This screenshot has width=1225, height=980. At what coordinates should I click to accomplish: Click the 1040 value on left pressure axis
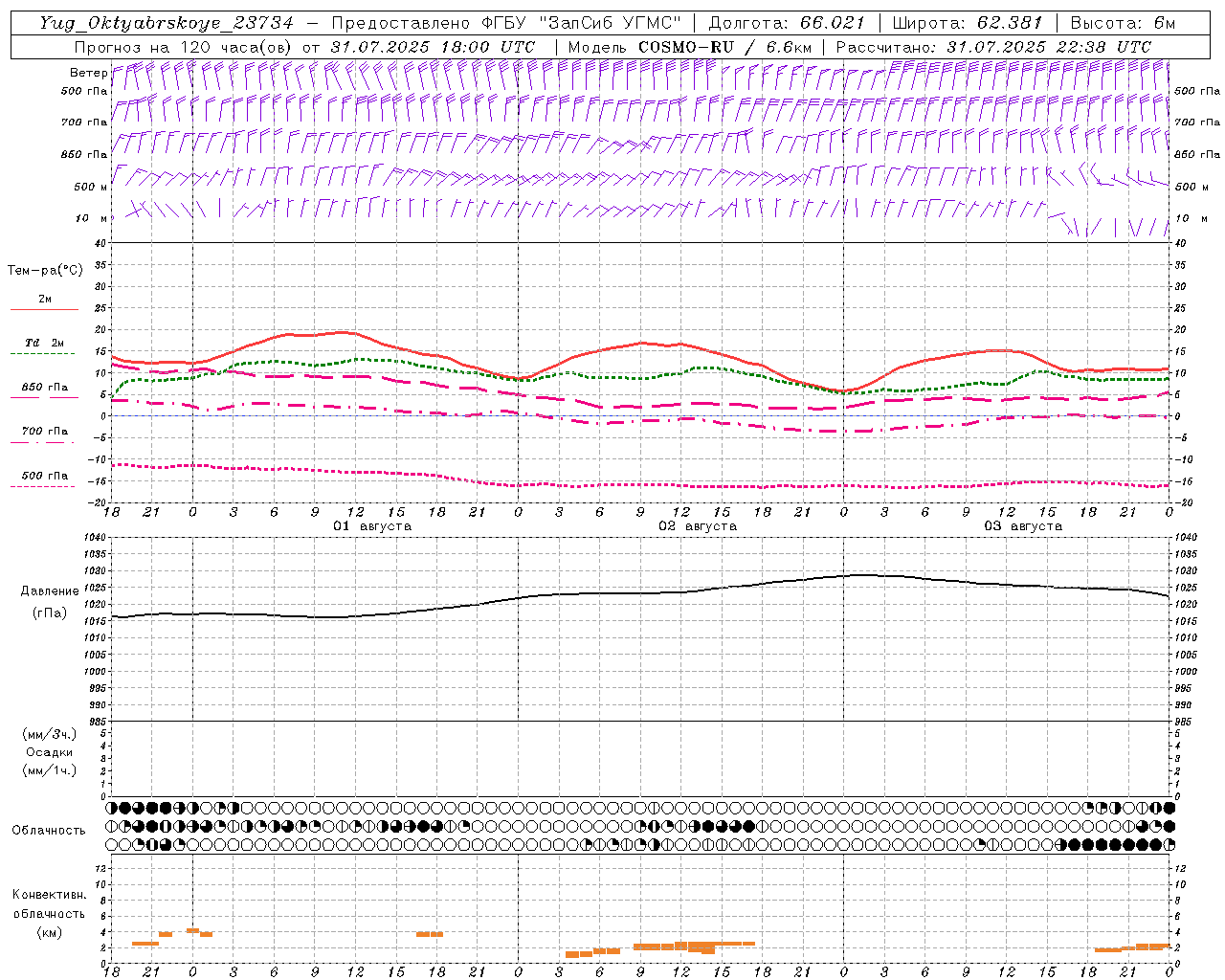(95, 538)
